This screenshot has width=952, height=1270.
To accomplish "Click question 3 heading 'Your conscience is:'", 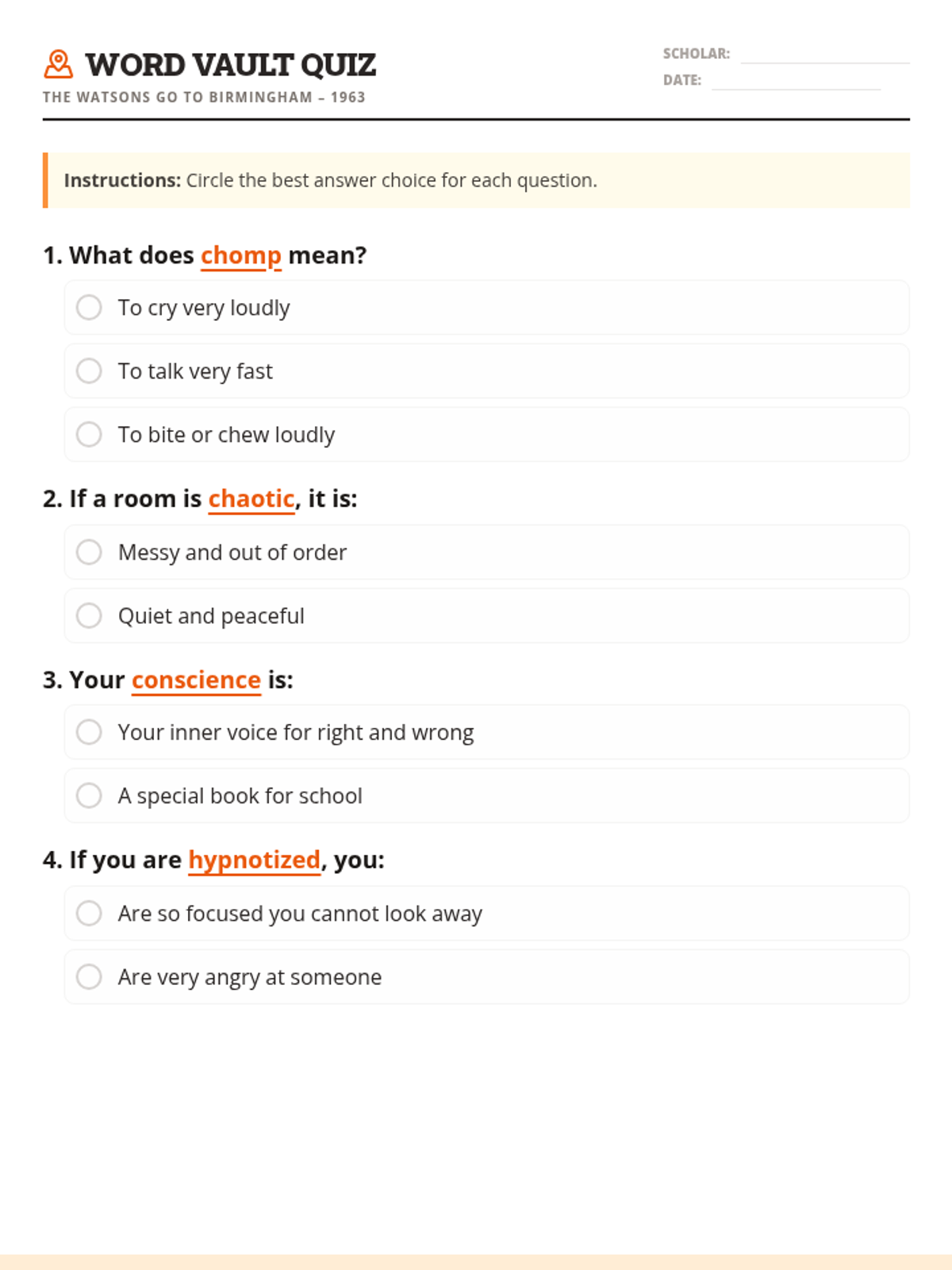I will point(168,680).
